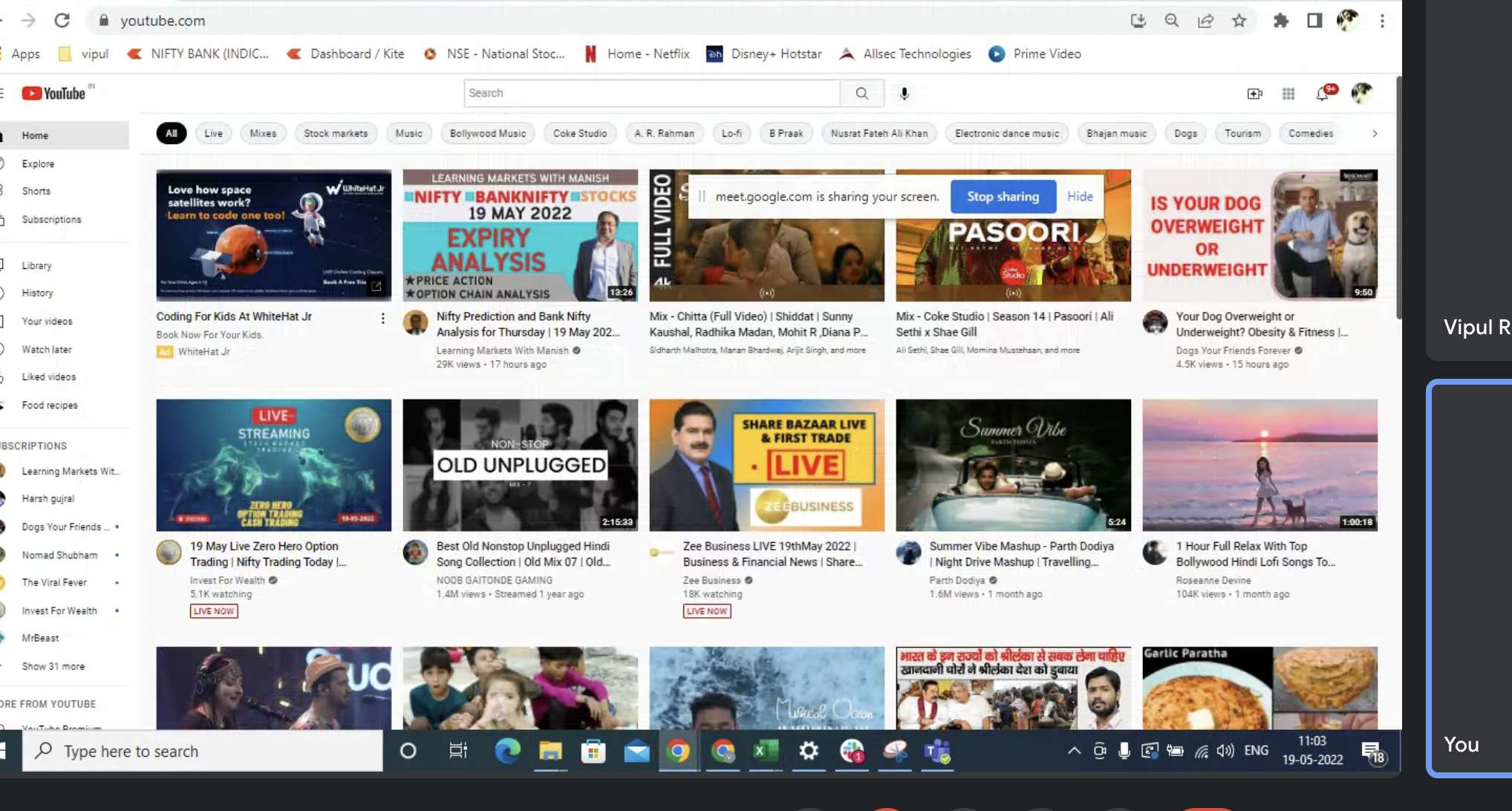This screenshot has height=811, width=1512.
Task: Click the YouTube microphone voice search icon
Action: [904, 94]
